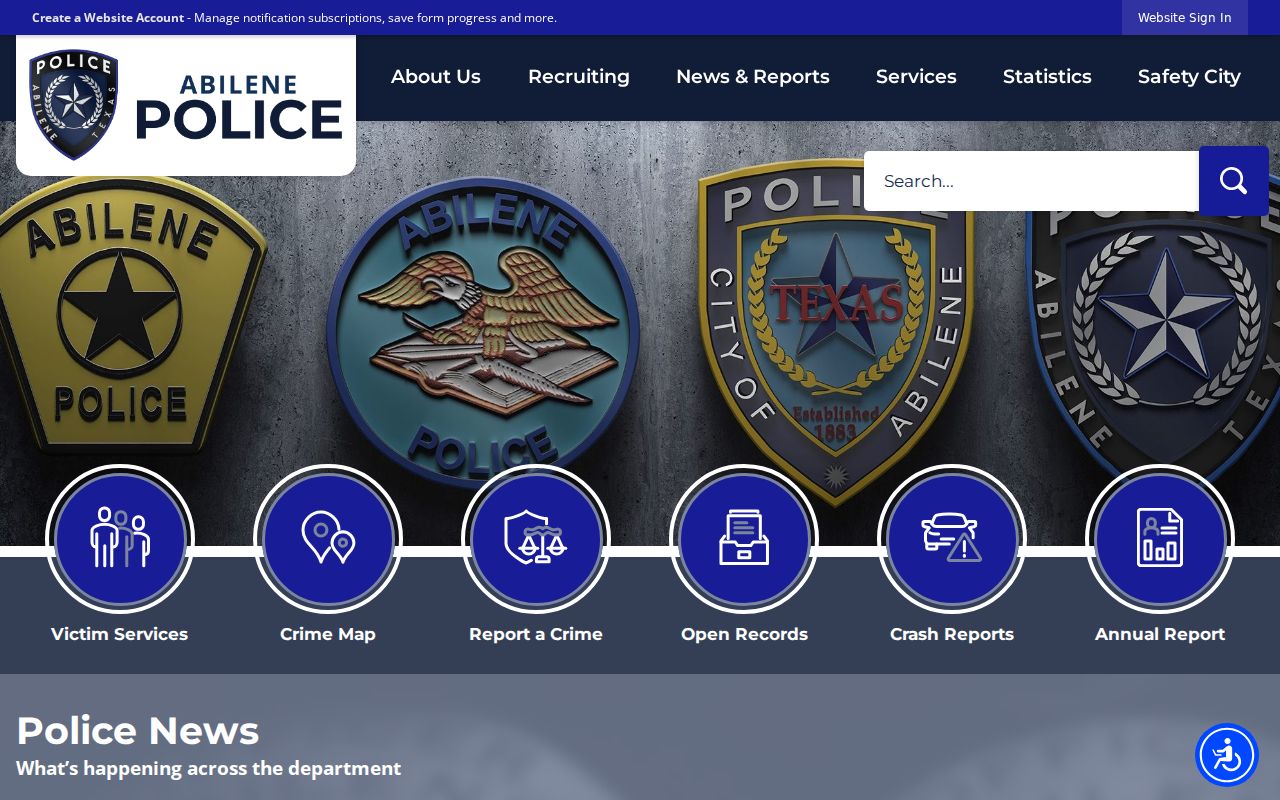Click the Crash Reports text label

[x=952, y=634]
